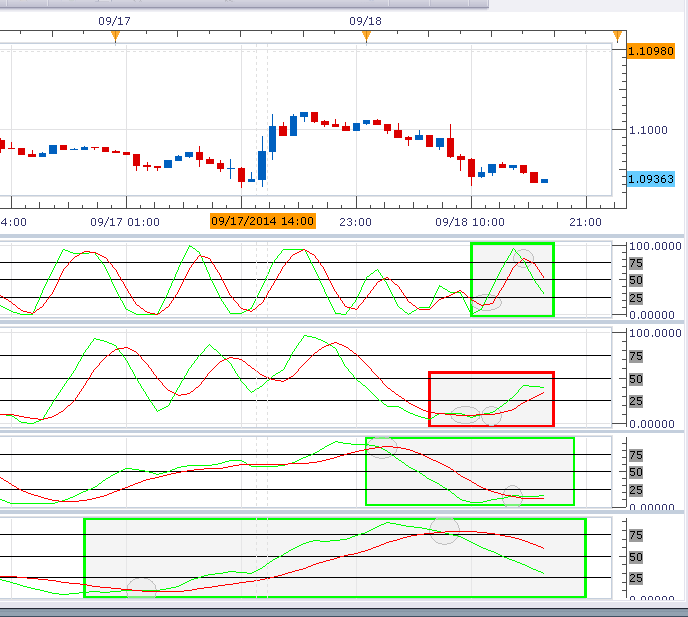The height and width of the screenshot is (617, 688).
Task: Click the 100.0000 label of second indicator panel
Action: (x=655, y=333)
